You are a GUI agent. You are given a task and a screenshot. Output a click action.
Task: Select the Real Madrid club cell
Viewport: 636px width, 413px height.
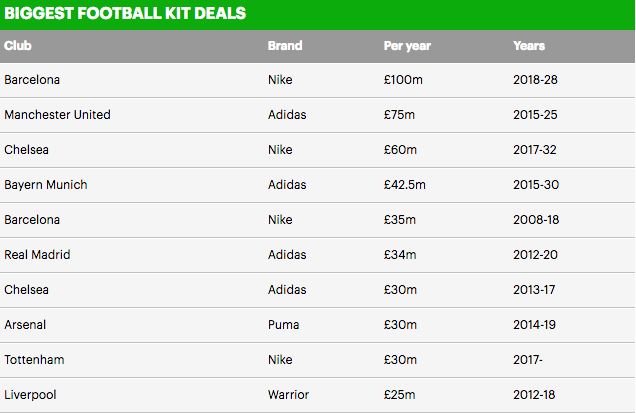click(37, 255)
